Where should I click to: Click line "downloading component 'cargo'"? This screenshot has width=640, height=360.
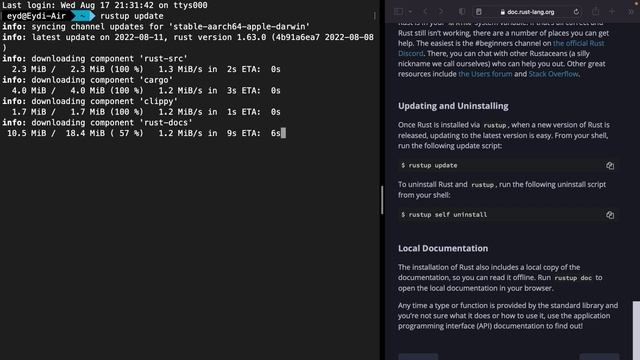[x=87, y=80]
